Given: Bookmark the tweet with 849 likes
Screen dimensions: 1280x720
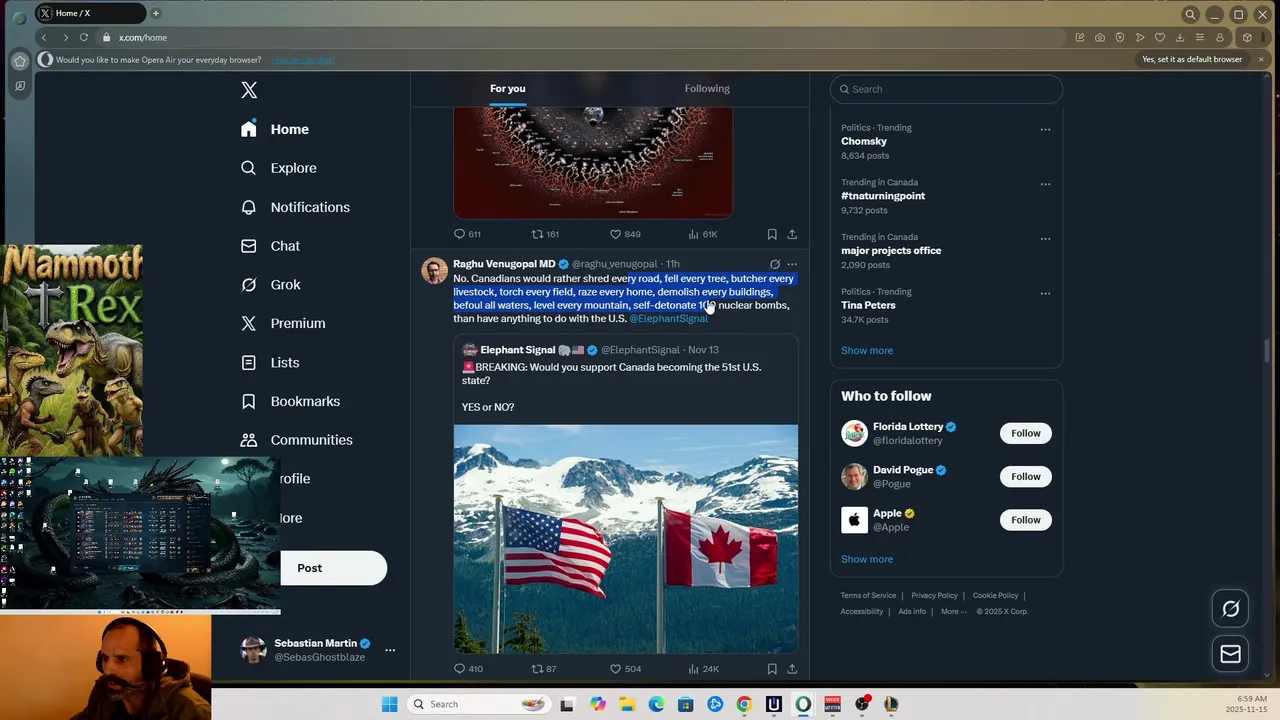Looking at the screenshot, I should tap(772, 234).
